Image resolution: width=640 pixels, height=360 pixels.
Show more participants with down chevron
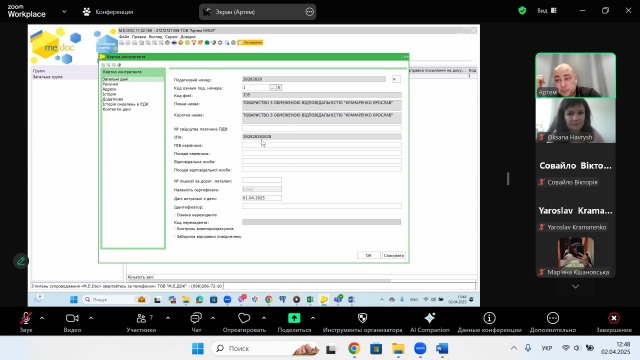click(575, 287)
